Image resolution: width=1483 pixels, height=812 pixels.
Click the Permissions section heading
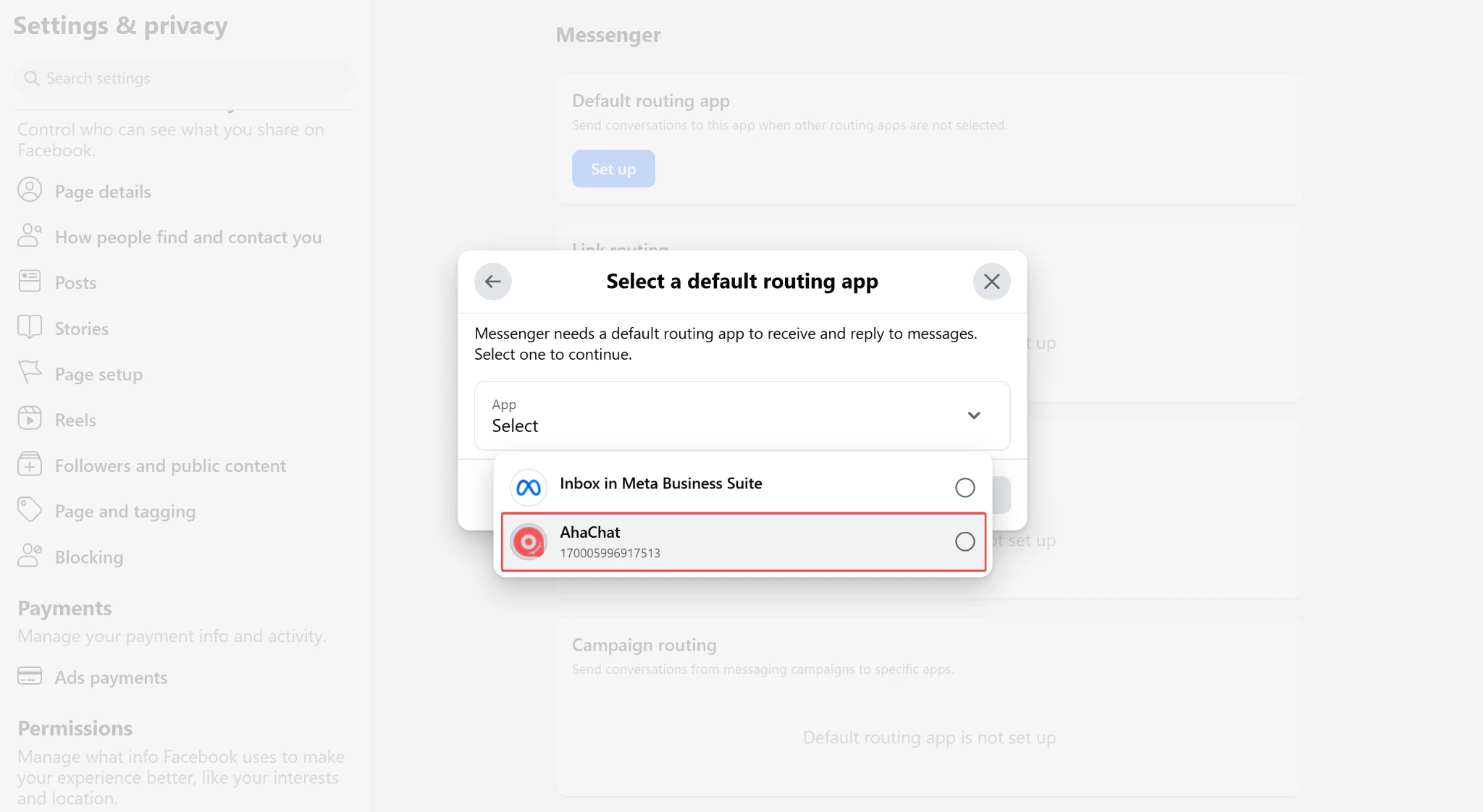75,728
